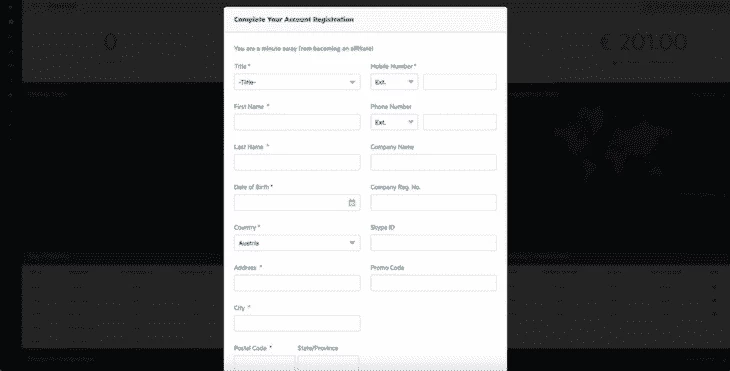The height and width of the screenshot is (371, 730).
Task: Click the Address text field
Action: 297,283
